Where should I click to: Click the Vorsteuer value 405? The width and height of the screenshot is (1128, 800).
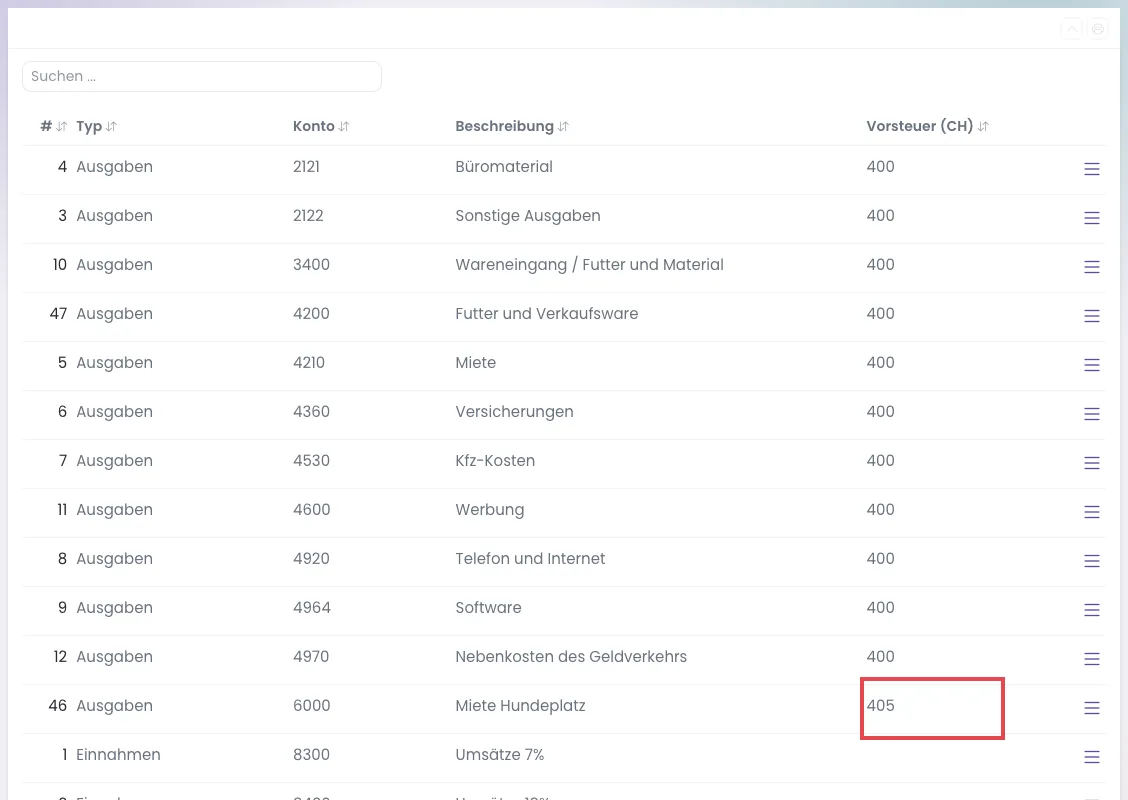pyautogui.click(x=880, y=705)
